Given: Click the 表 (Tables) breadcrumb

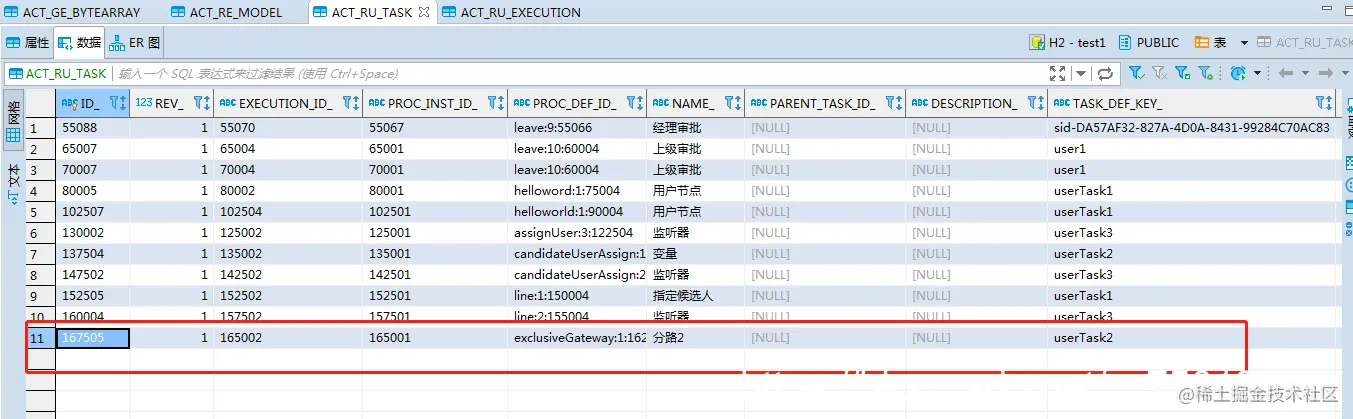Looking at the screenshot, I should [1210, 43].
